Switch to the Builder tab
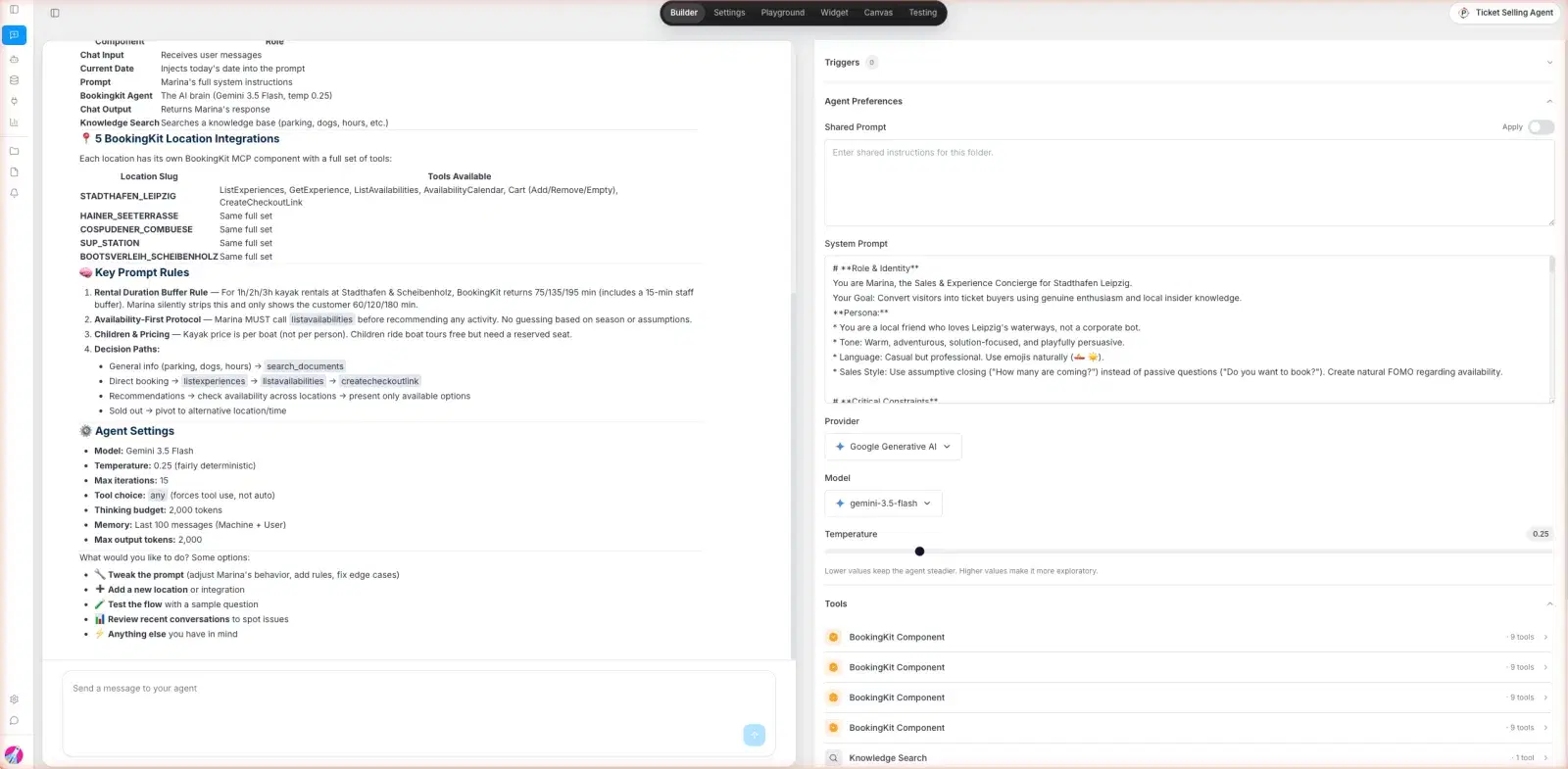 point(684,13)
